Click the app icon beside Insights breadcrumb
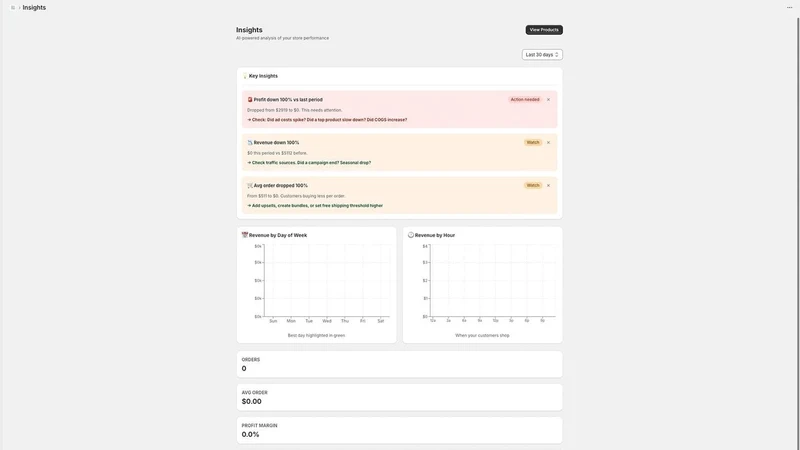Image resolution: width=800 pixels, height=450 pixels. [x=13, y=8]
